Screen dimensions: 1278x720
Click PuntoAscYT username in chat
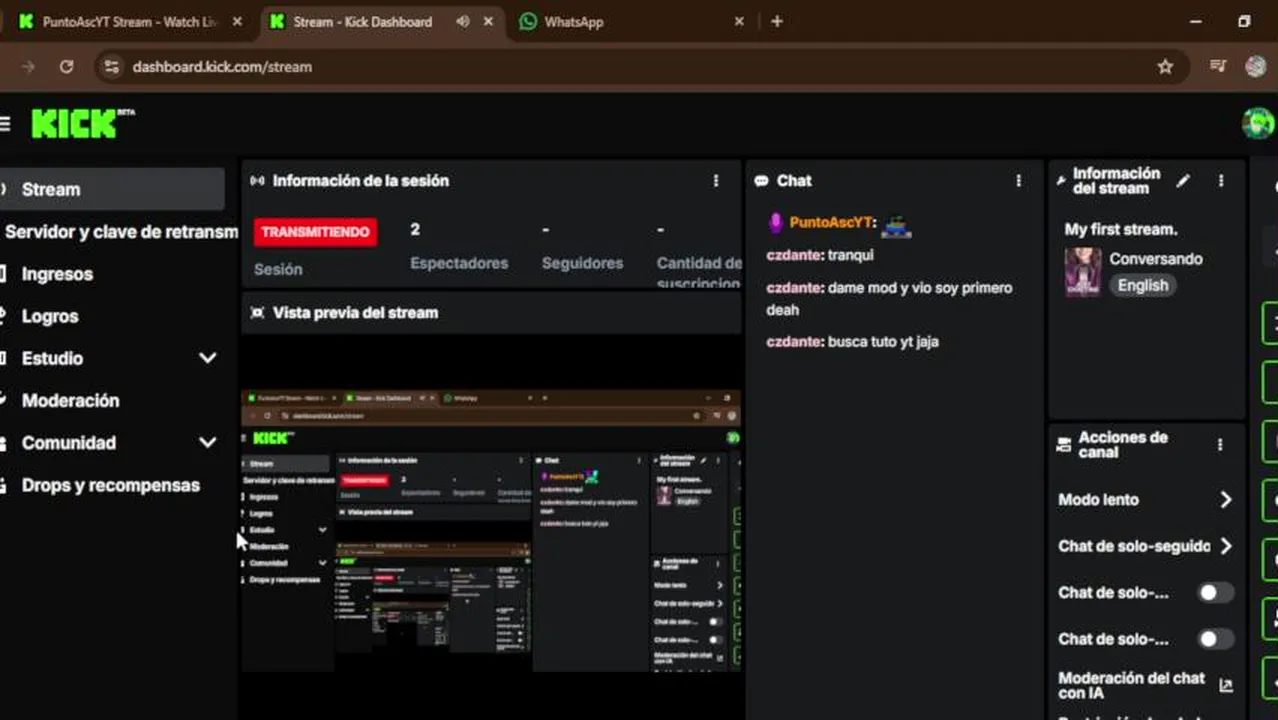click(x=832, y=223)
